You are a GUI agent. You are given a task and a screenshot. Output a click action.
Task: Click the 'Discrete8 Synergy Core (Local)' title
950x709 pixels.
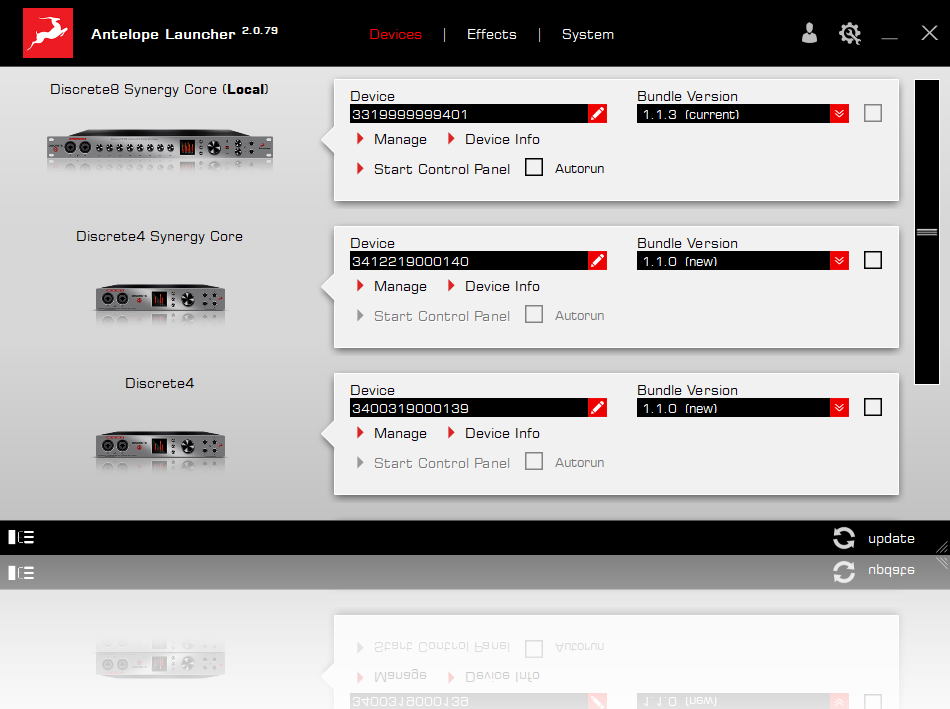pyautogui.click(x=159, y=90)
